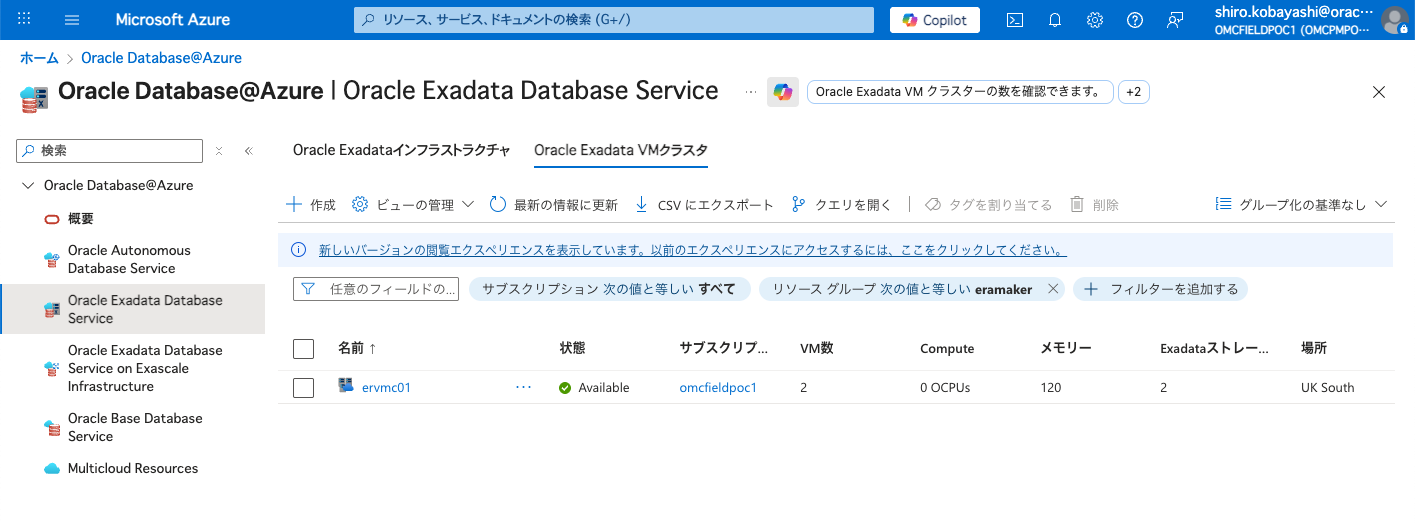
Task: Collapse the sidebar with double chevron
Action: [248, 151]
